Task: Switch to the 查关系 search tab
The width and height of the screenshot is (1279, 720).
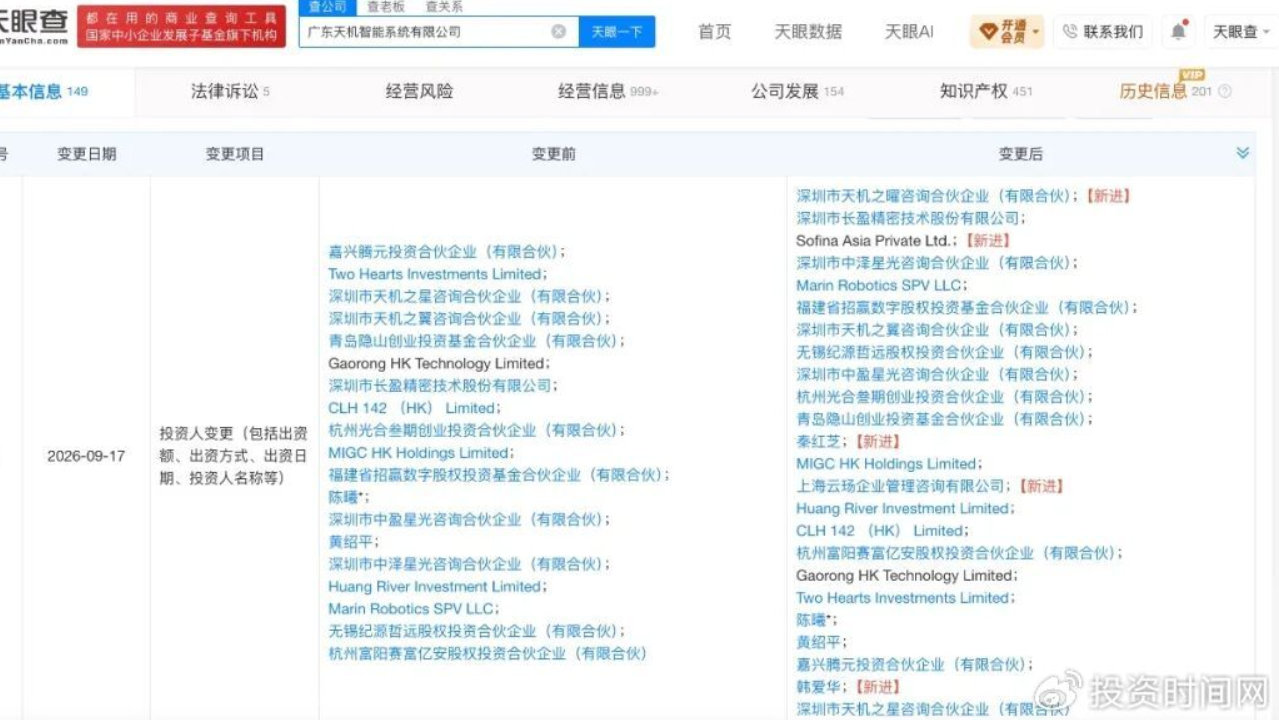Action: [x=444, y=7]
